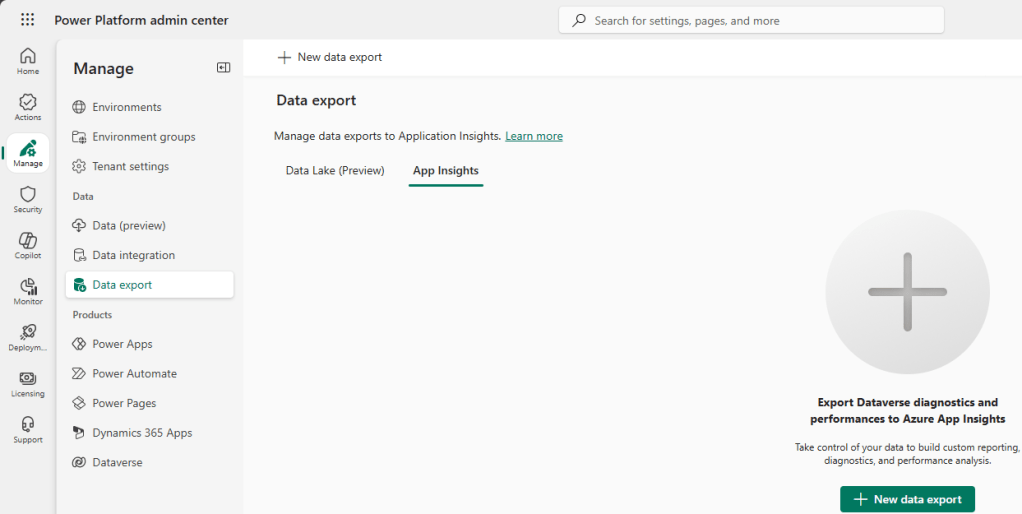Open Deployment rocket icon in the rail
The height and width of the screenshot is (514, 1022).
28,337
